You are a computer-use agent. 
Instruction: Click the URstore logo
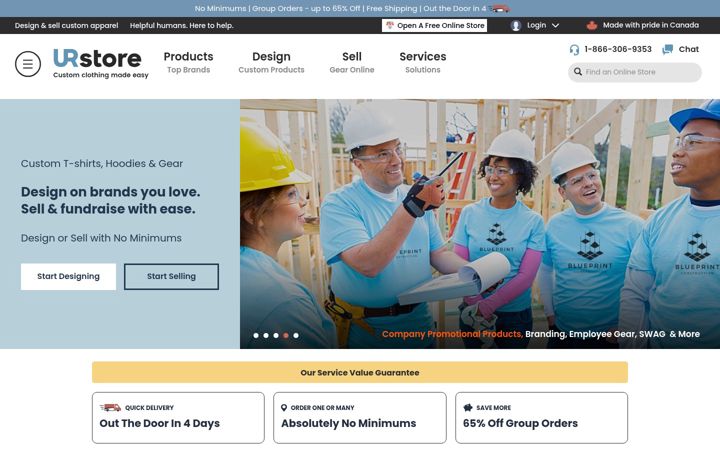(101, 63)
